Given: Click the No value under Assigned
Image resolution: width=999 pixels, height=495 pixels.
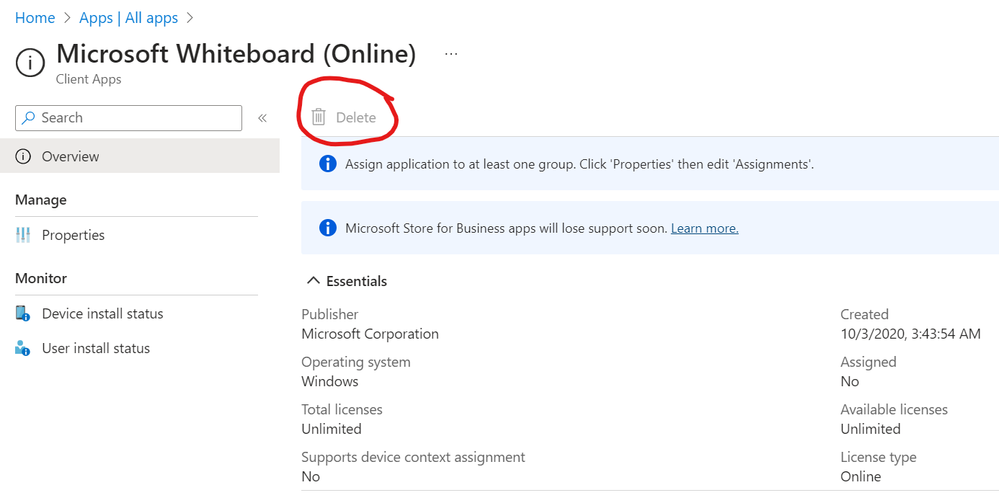Looking at the screenshot, I should tap(850, 382).
